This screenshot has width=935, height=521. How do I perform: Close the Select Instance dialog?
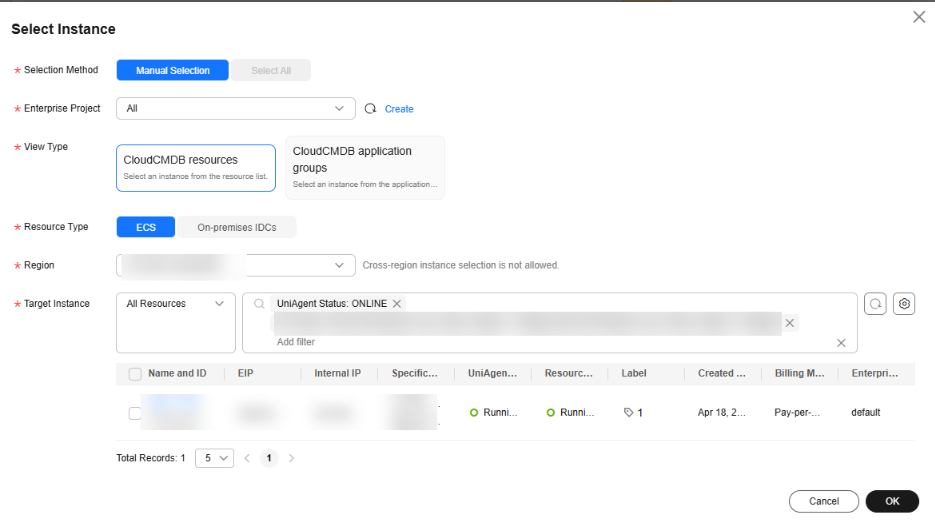coord(919,17)
